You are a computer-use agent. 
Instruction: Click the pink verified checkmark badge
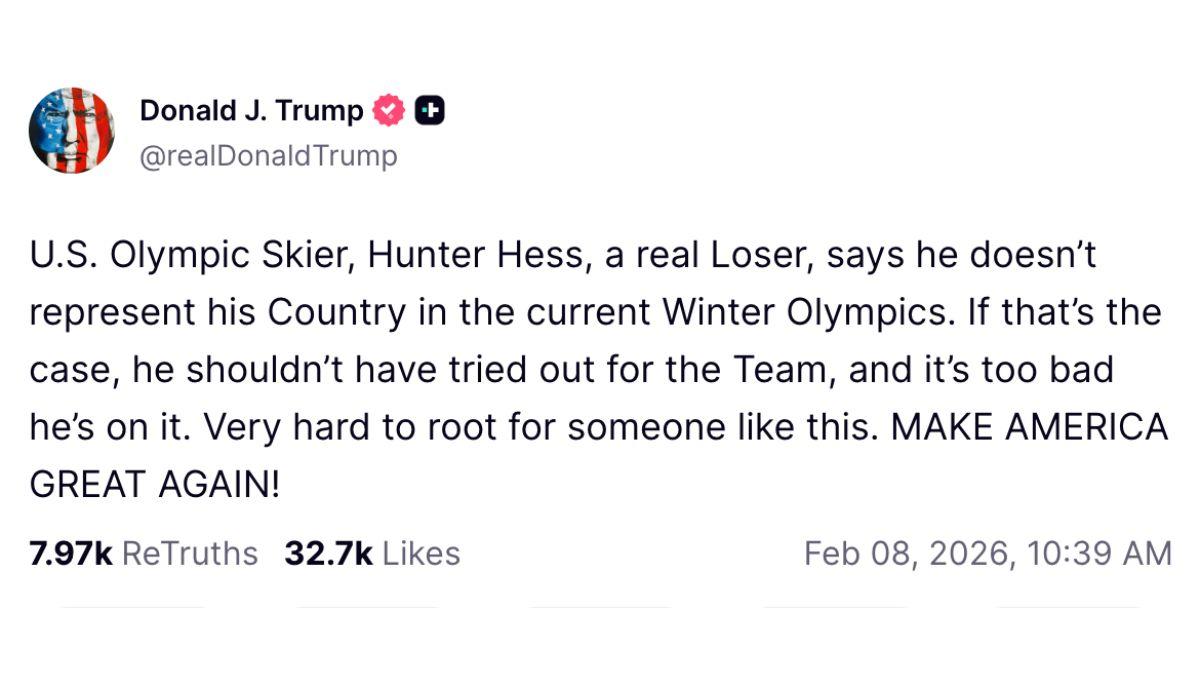click(388, 110)
